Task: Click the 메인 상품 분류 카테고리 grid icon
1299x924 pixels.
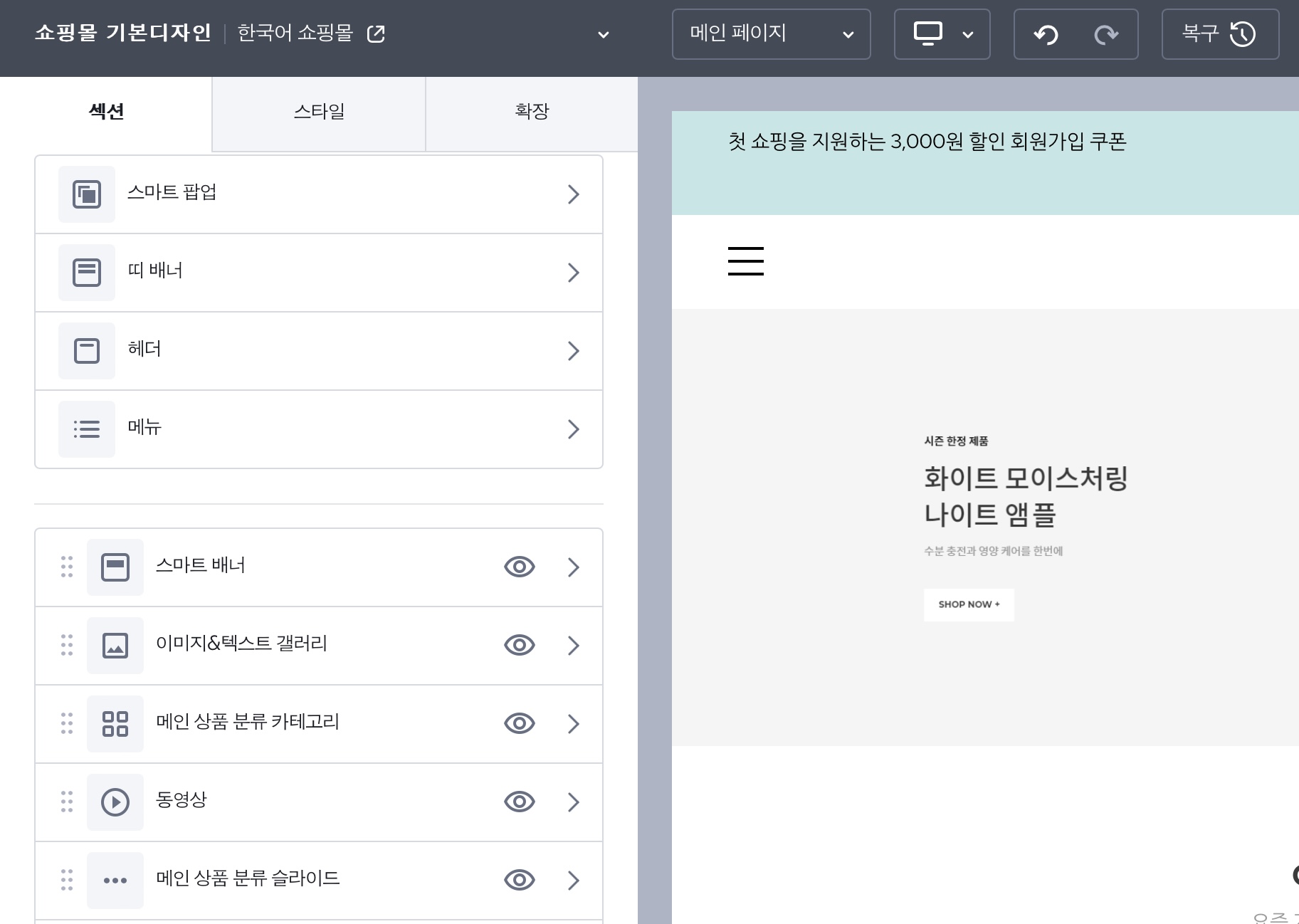Action: (115, 724)
